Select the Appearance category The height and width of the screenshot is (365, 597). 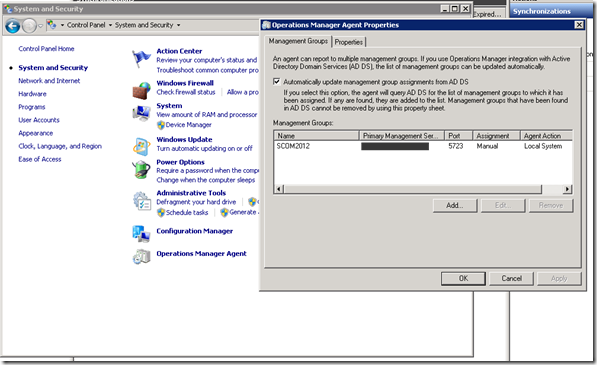[36, 133]
